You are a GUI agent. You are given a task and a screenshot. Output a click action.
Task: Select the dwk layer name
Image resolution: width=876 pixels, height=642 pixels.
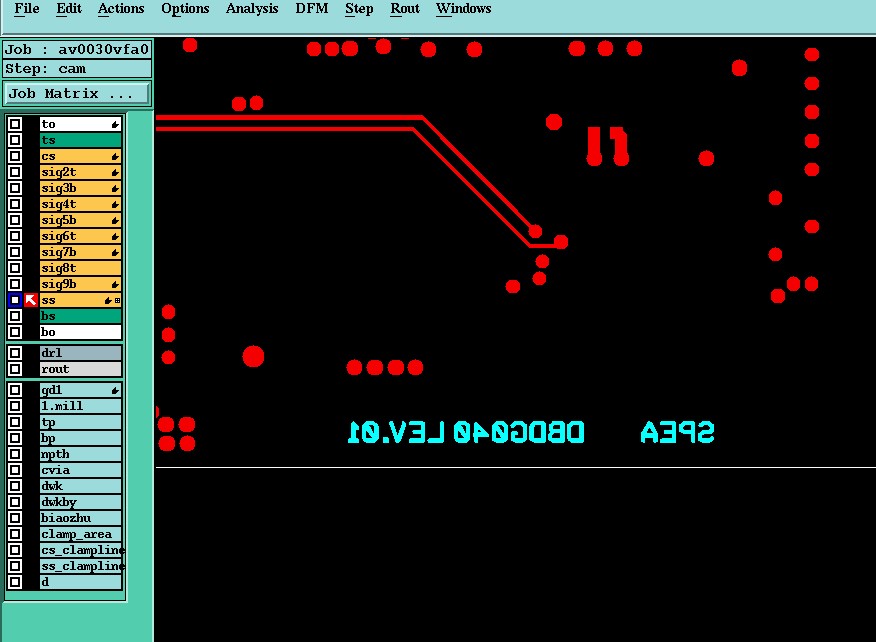point(80,486)
